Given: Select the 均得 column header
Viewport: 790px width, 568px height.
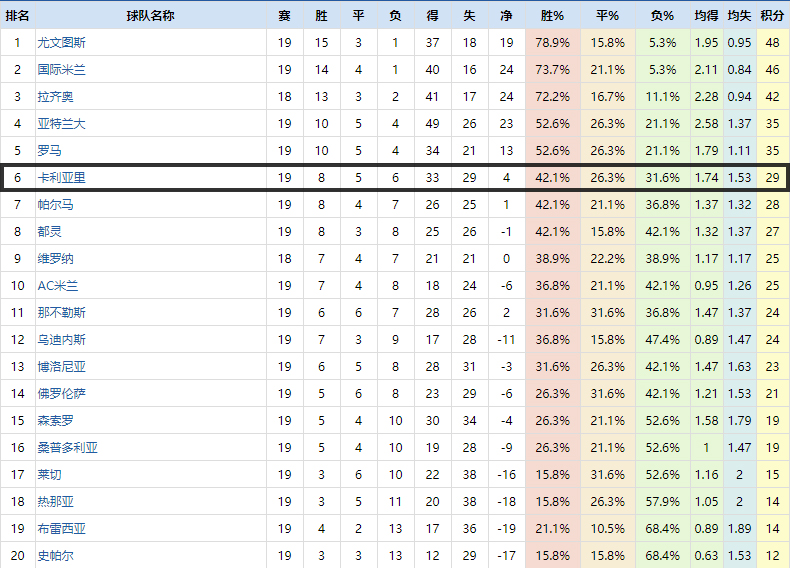Looking at the screenshot, I should [x=706, y=16].
